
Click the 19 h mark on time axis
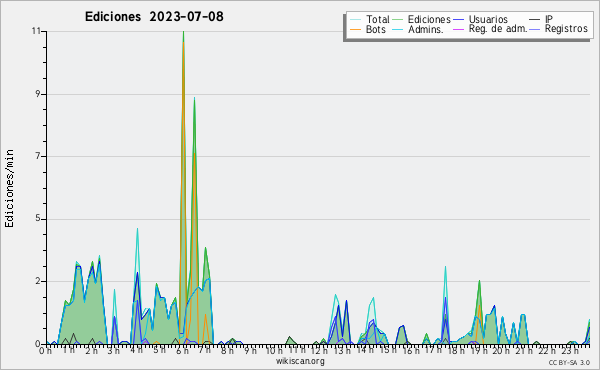click(x=477, y=350)
